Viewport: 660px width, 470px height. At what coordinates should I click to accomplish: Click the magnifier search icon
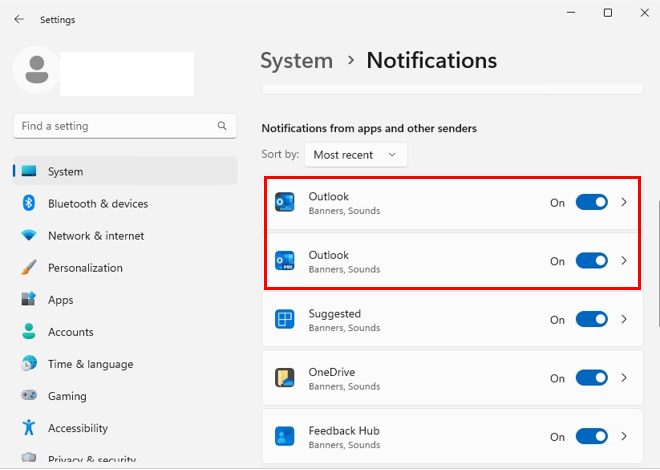[x=222, y=125]
